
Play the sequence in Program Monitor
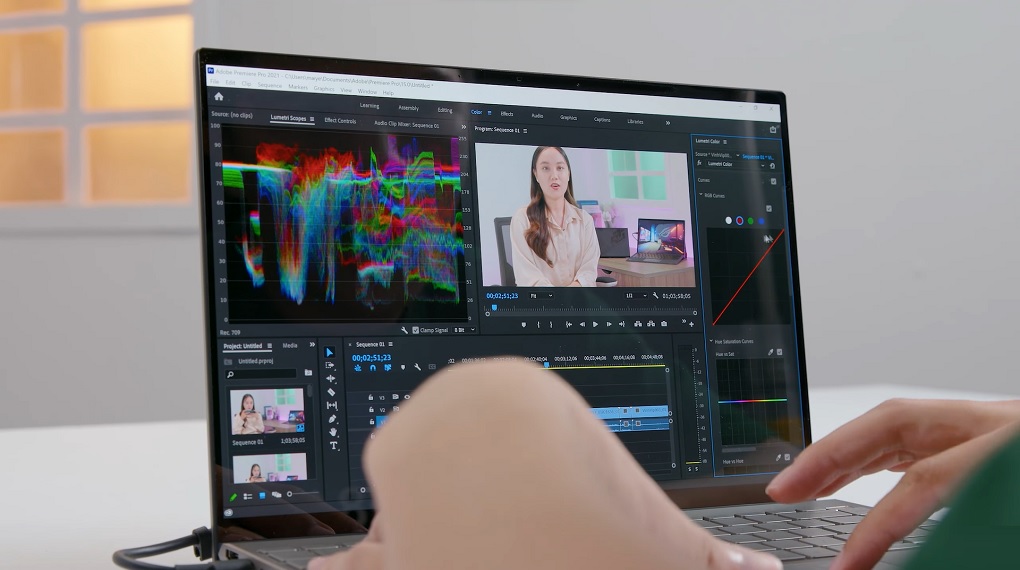[x=595, y=324]
